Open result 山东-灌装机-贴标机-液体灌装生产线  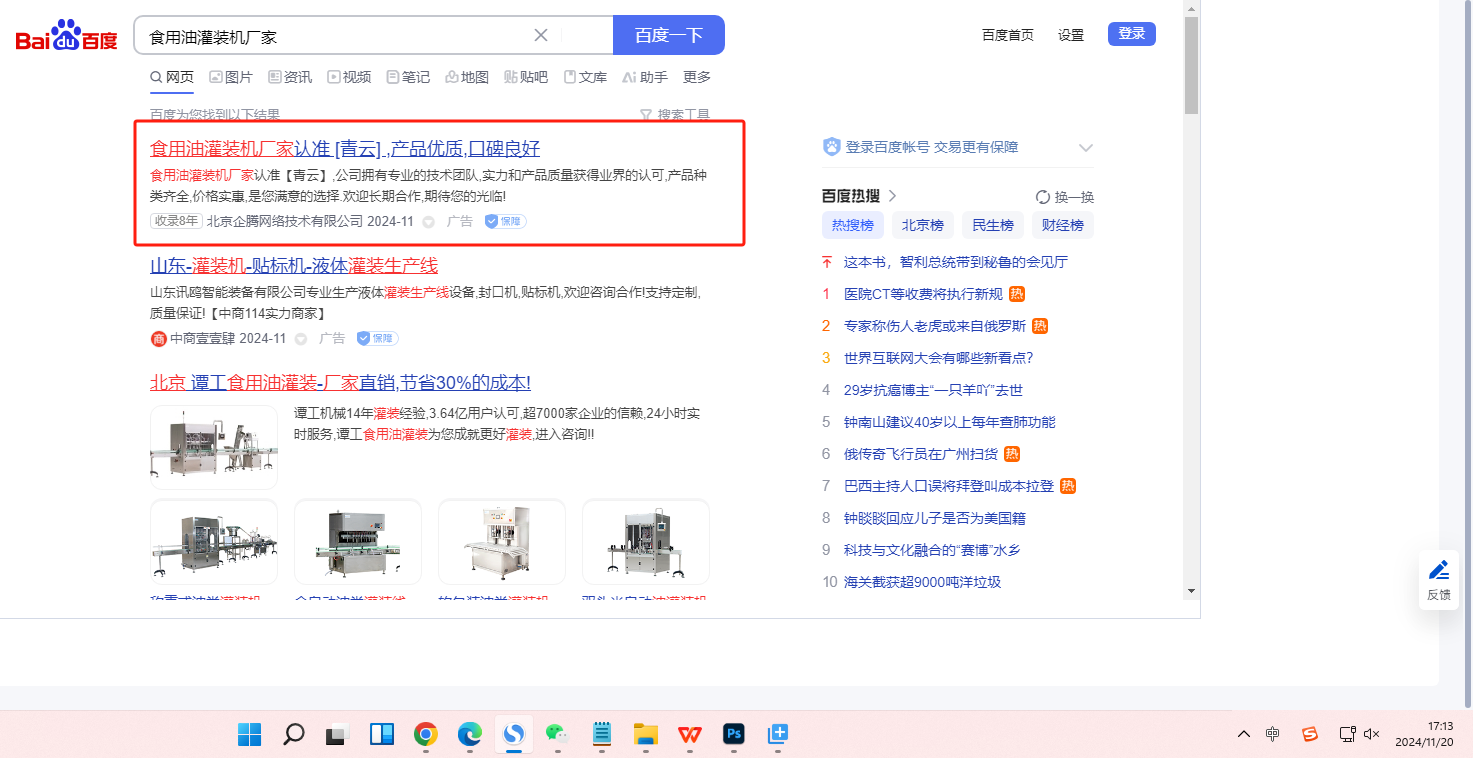click(294, 266)
